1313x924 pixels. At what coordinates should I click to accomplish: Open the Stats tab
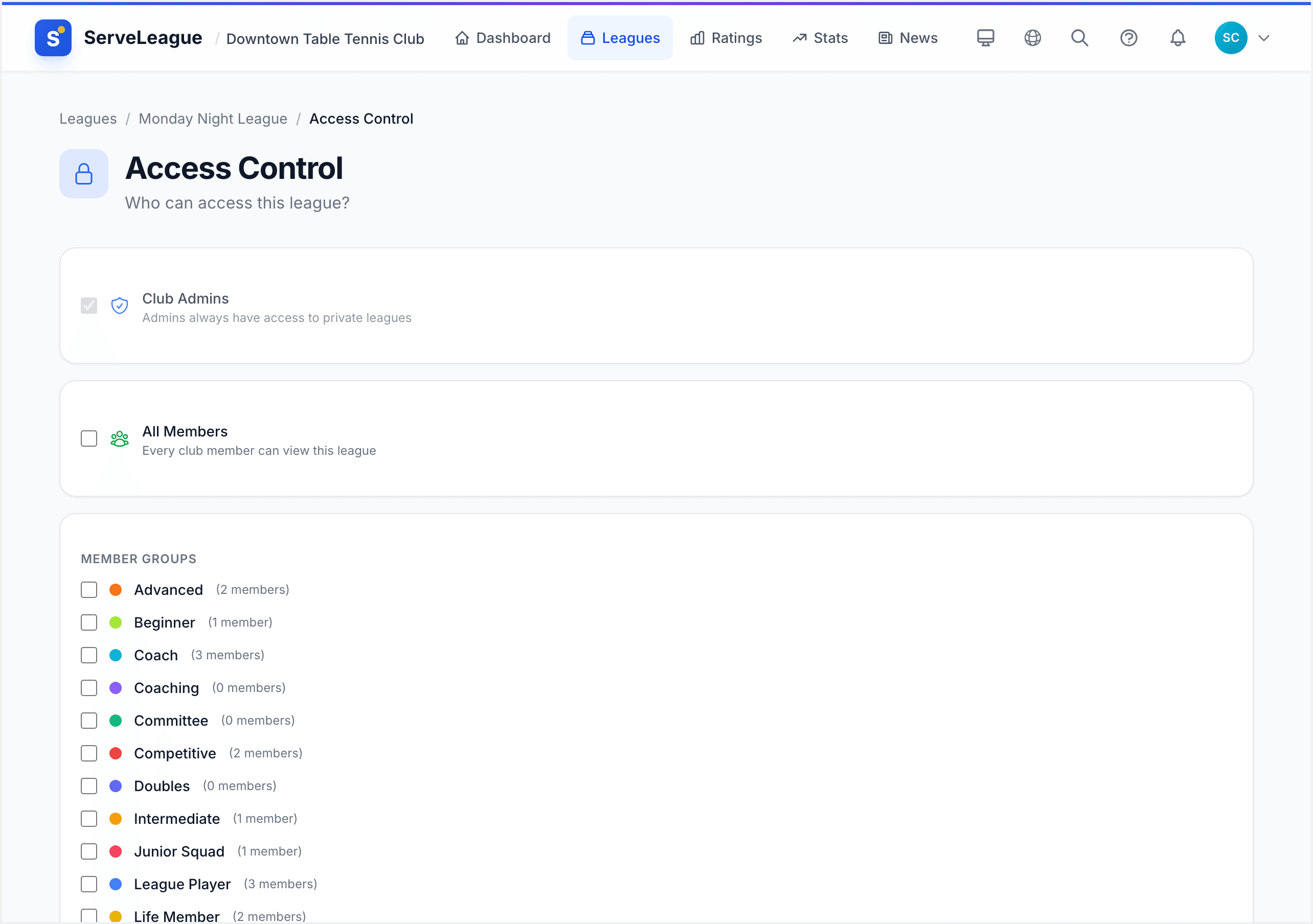click(x=820, y=38)
